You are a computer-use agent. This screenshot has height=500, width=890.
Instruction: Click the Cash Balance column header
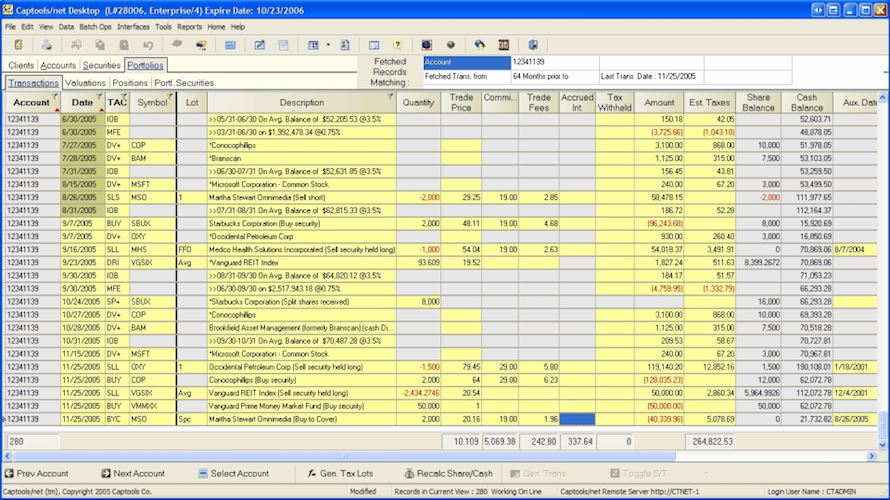(x=806, y=103)
